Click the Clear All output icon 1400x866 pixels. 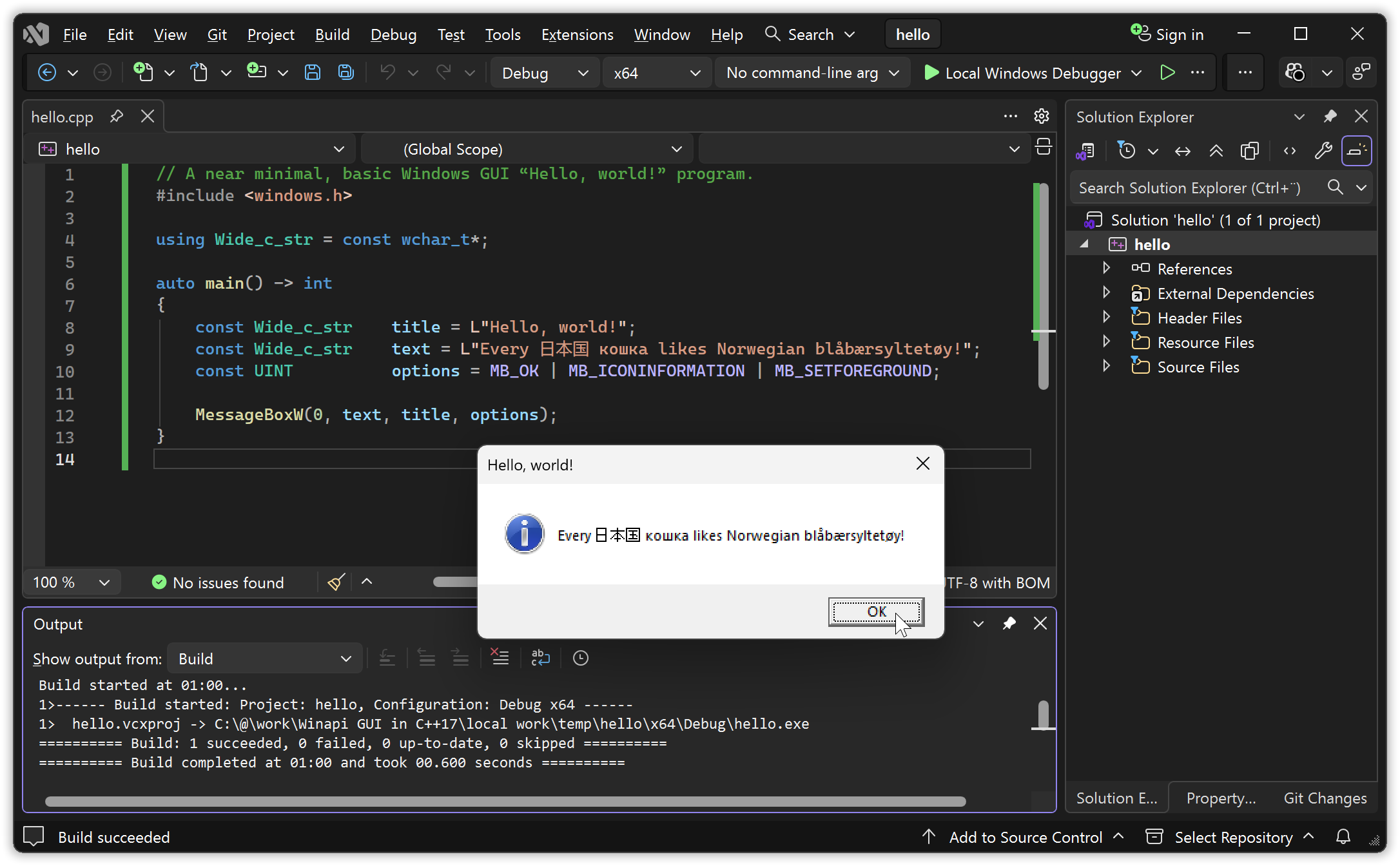tap(500, 658)
